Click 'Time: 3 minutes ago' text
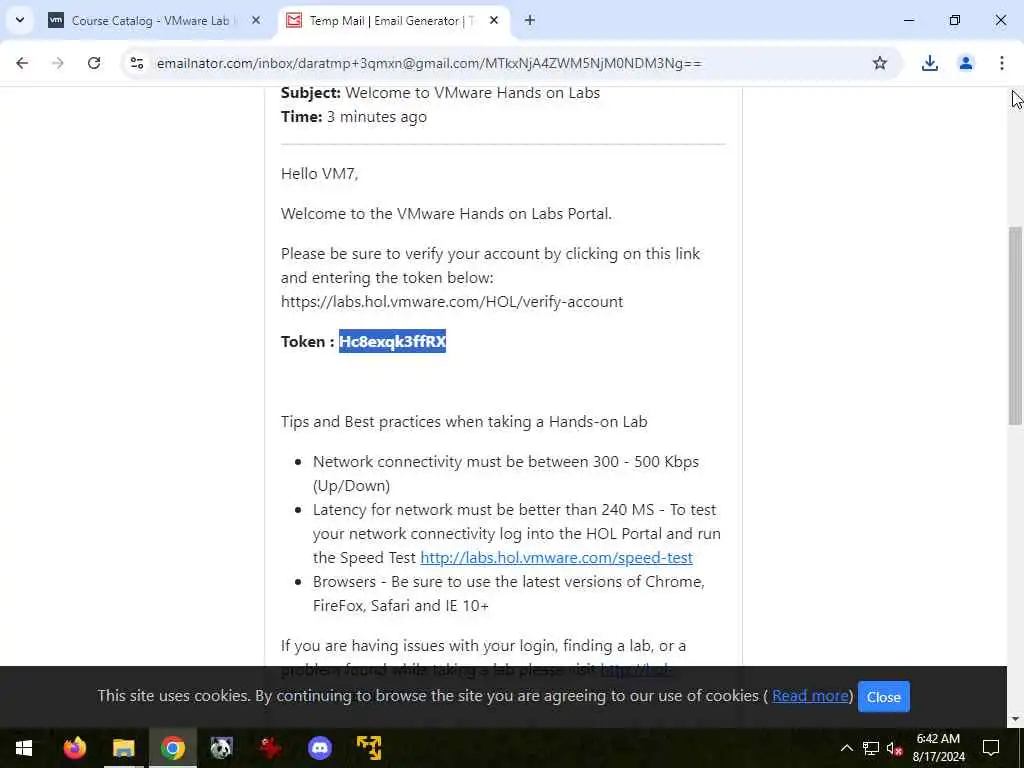Viewport: 1024px width, 768px height. tap(354, 117)
